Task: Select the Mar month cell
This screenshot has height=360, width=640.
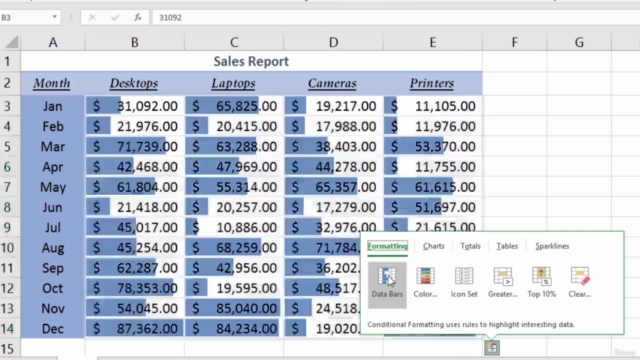Action: [53, 147]
